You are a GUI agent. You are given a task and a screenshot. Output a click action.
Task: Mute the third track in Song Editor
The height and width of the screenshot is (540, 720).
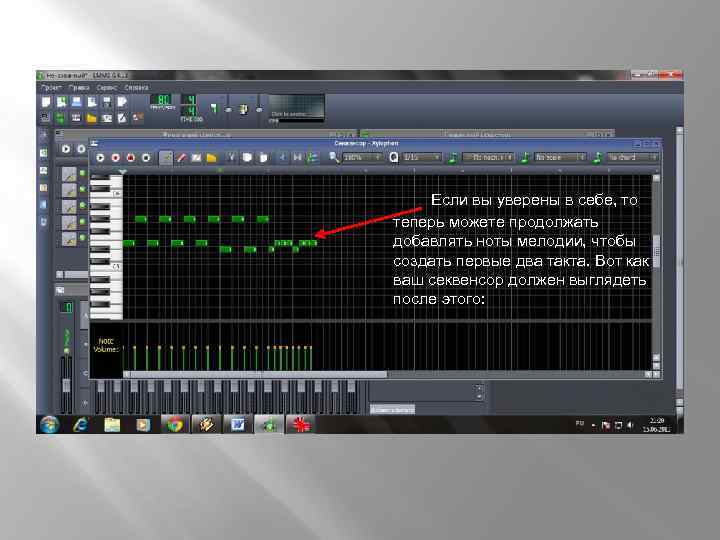click(x=83, y=205)
